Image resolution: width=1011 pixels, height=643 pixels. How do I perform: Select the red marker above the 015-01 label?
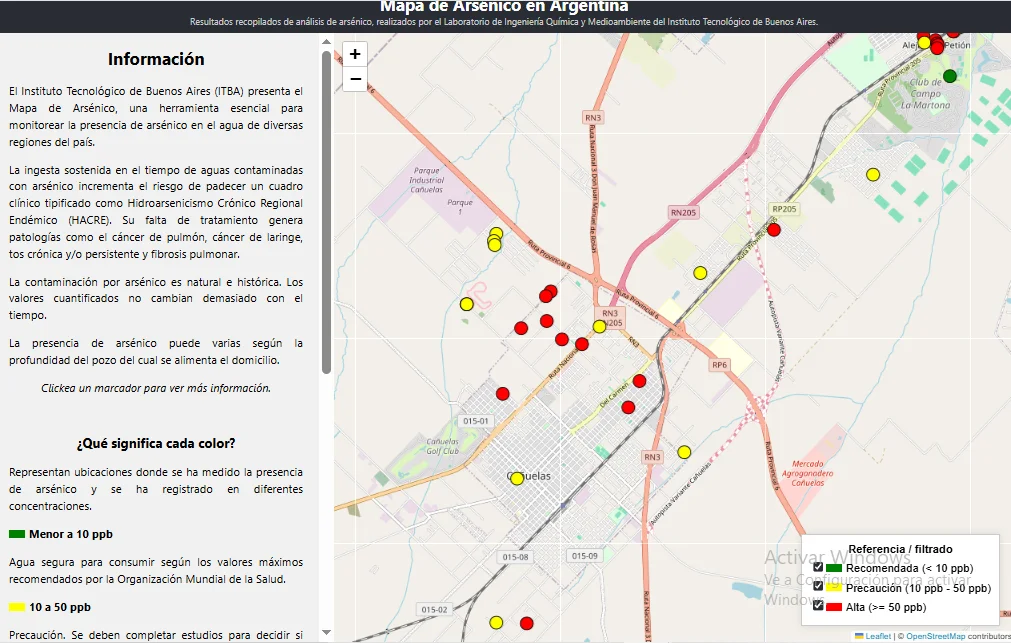tap(502, 393)
